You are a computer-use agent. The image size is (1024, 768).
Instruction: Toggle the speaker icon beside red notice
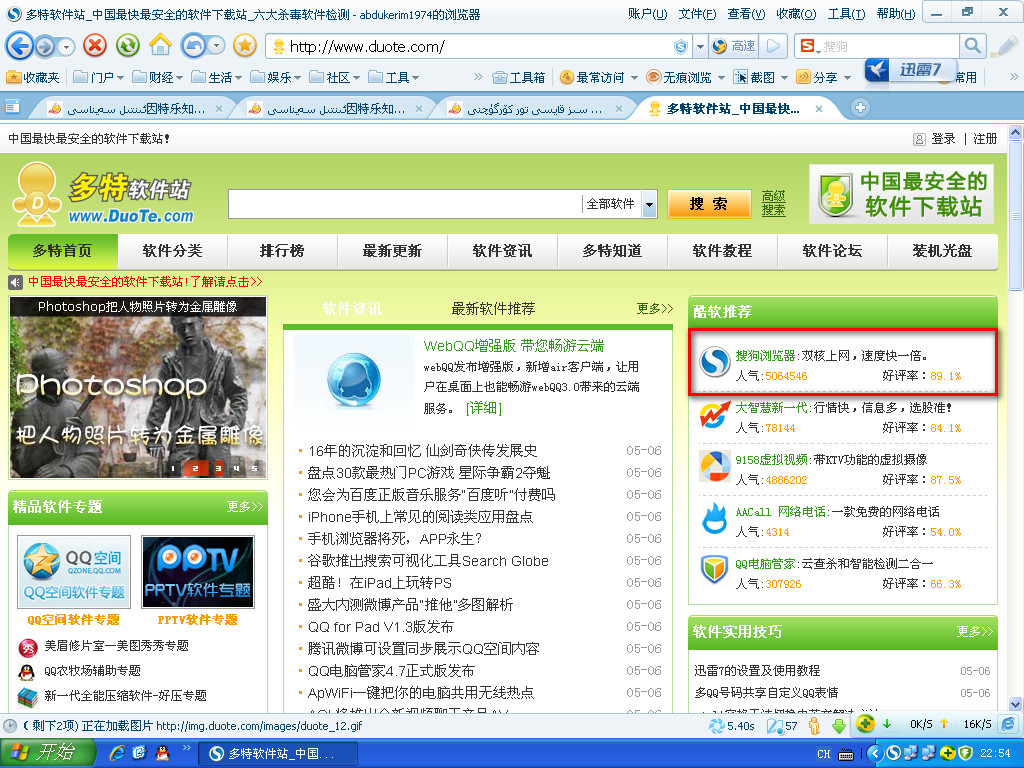tap(15, 282)
